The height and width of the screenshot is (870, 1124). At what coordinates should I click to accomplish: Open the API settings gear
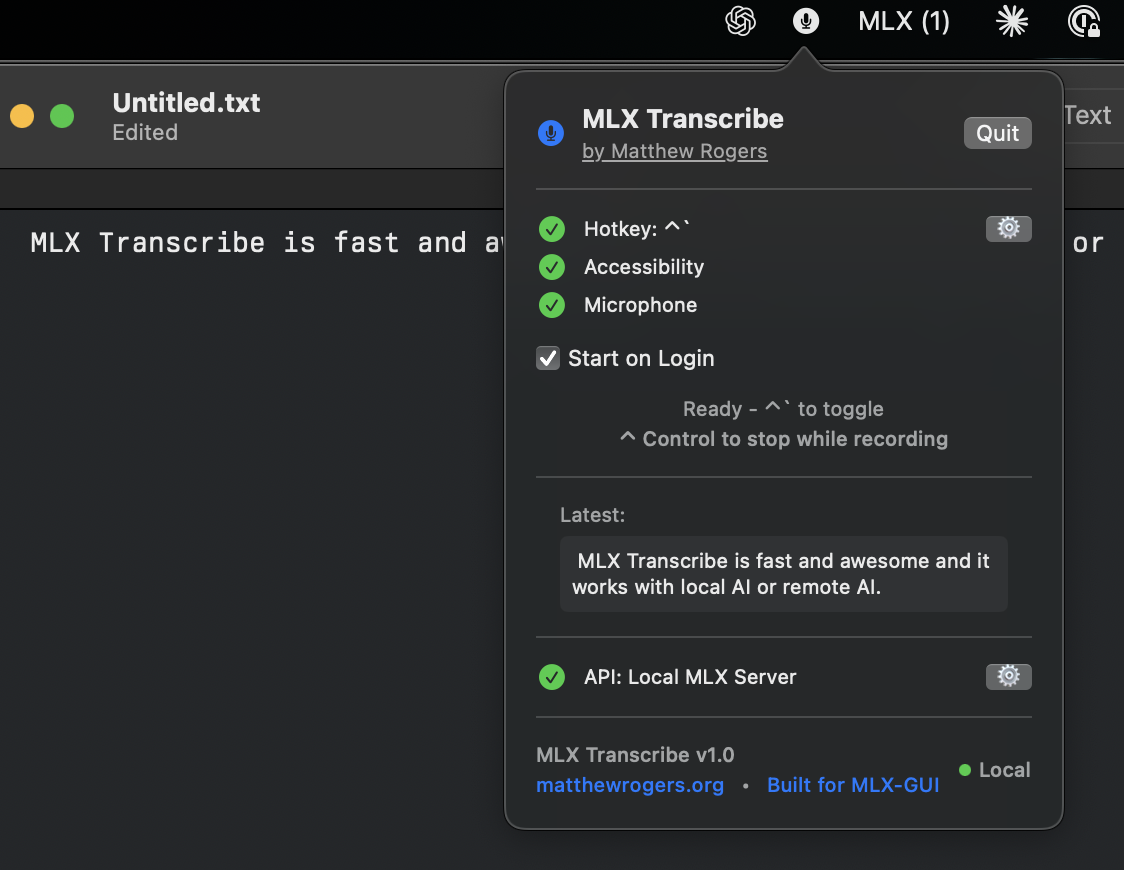(1008, 676)
